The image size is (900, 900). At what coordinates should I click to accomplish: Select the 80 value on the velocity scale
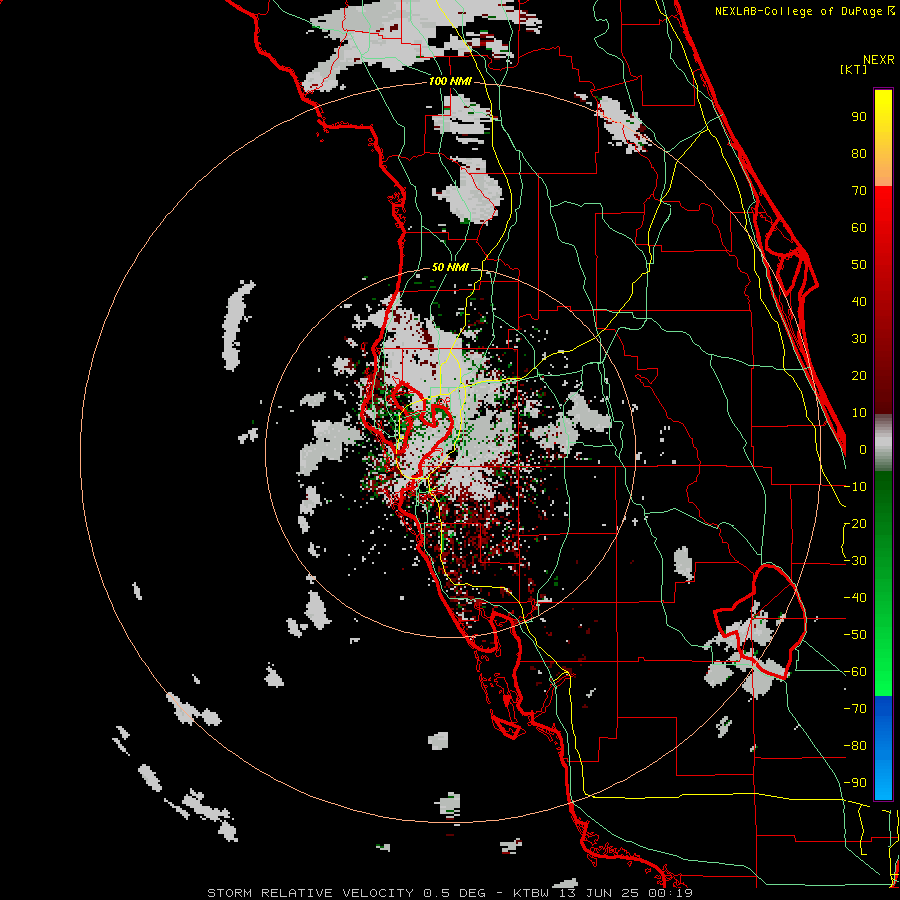(859, 153)
